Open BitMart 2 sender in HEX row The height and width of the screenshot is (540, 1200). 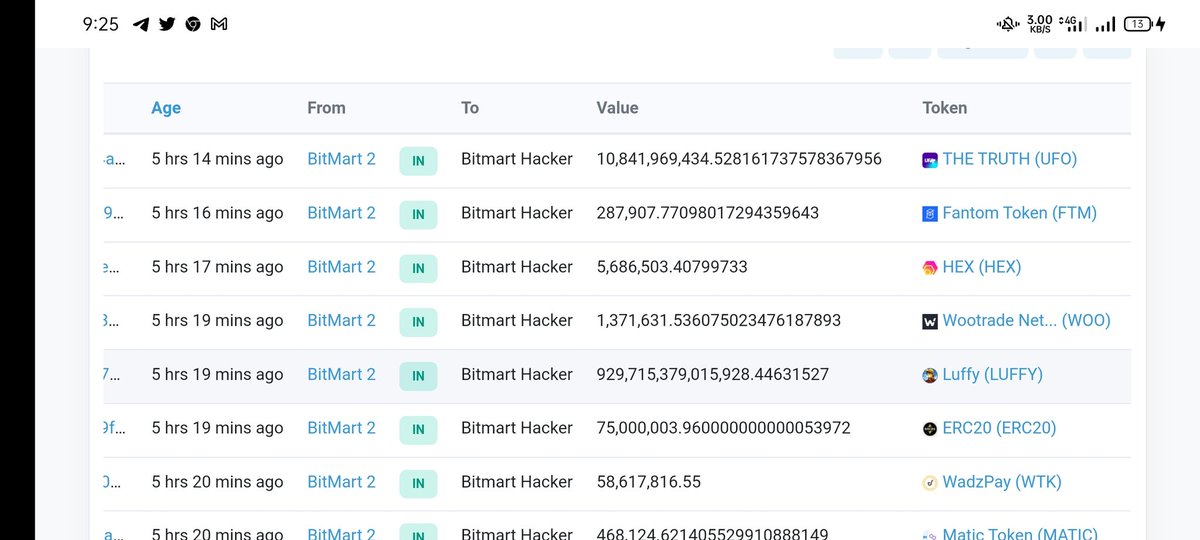coord(342,267)
